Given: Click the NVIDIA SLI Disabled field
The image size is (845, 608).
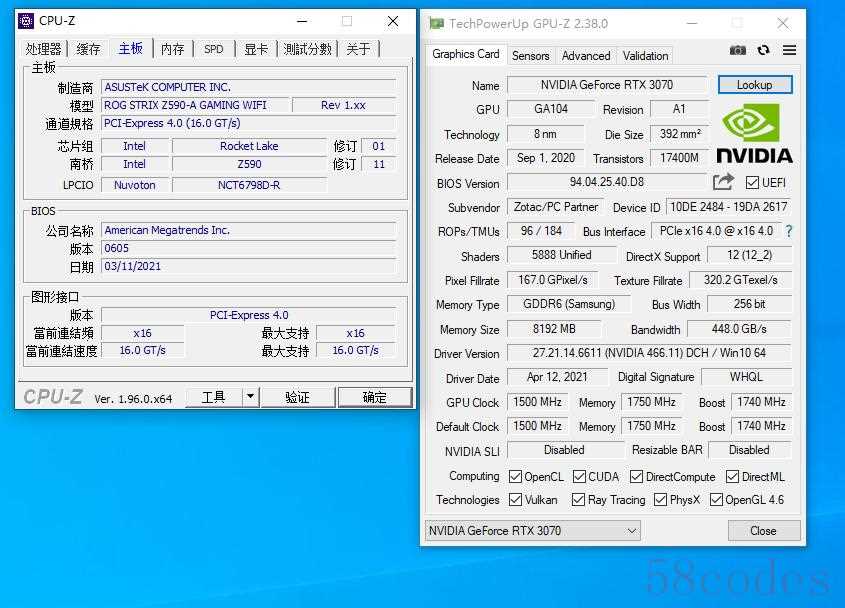Looking at the screenshot, I should (564, 450).
